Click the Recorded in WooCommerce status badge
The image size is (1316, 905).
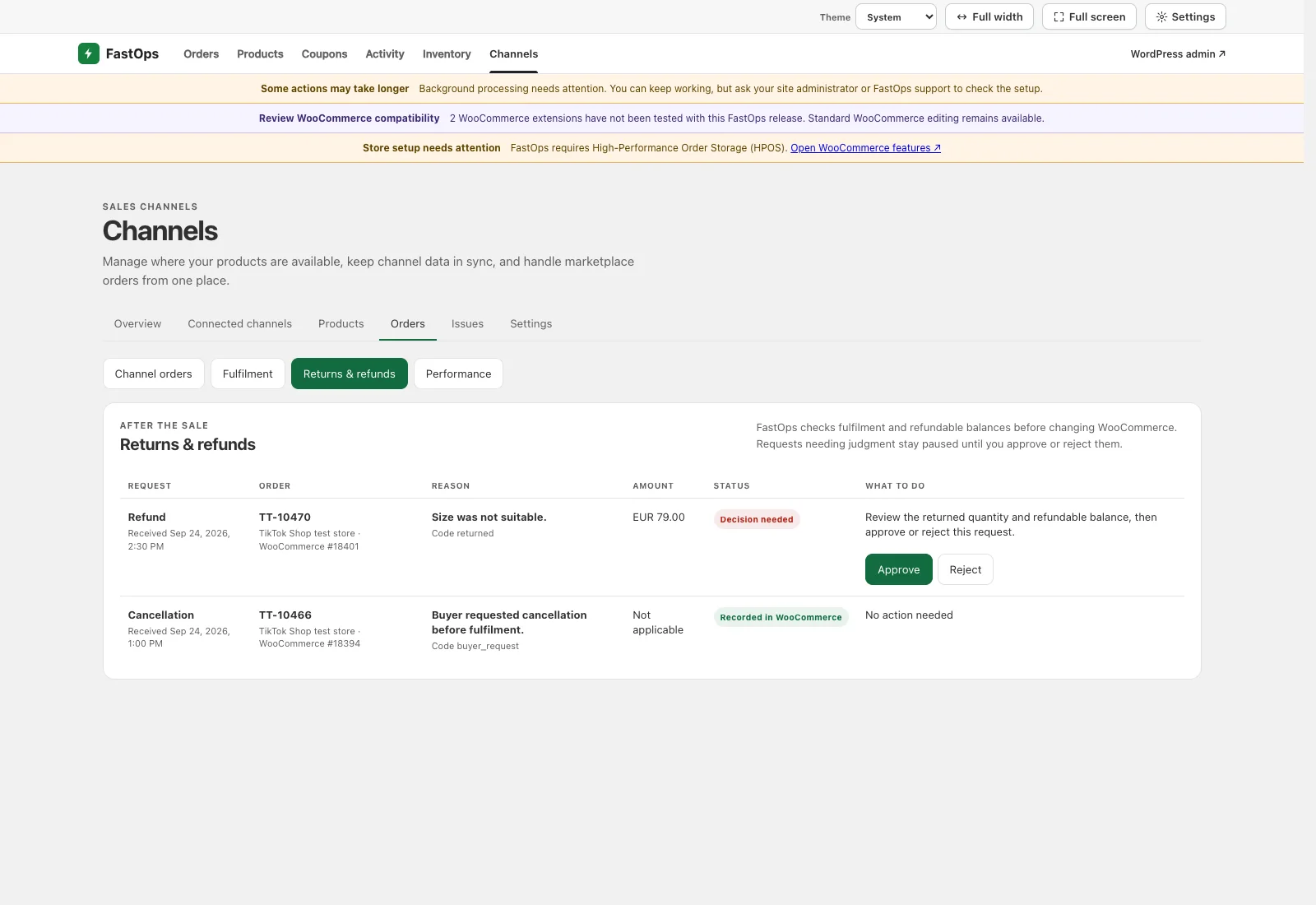click(x=781, y=617)
